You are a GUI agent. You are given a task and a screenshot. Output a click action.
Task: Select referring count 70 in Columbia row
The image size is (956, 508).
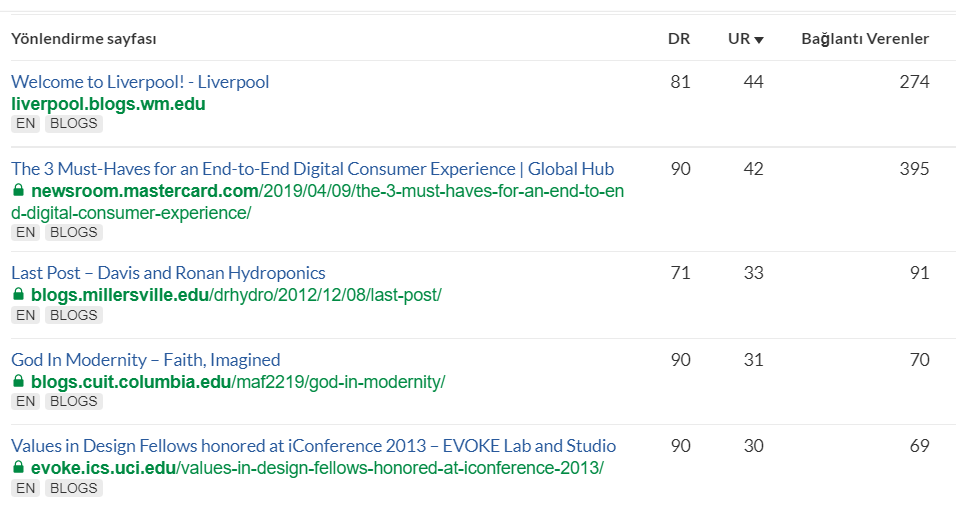[919, 360]
